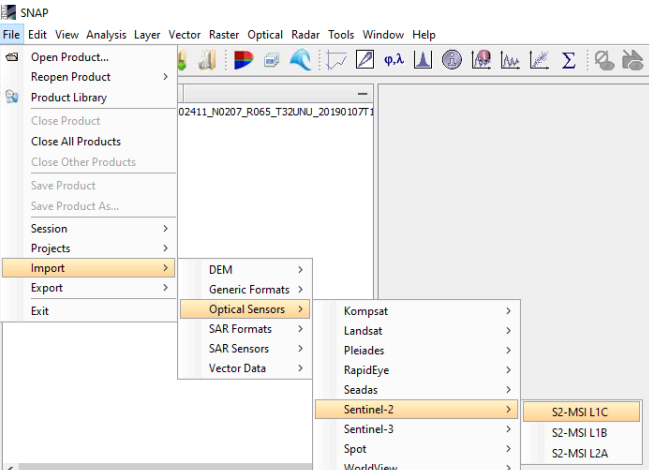
Task: Click the last grayed-out eye toolbar icon
Action: click(633, 60)
